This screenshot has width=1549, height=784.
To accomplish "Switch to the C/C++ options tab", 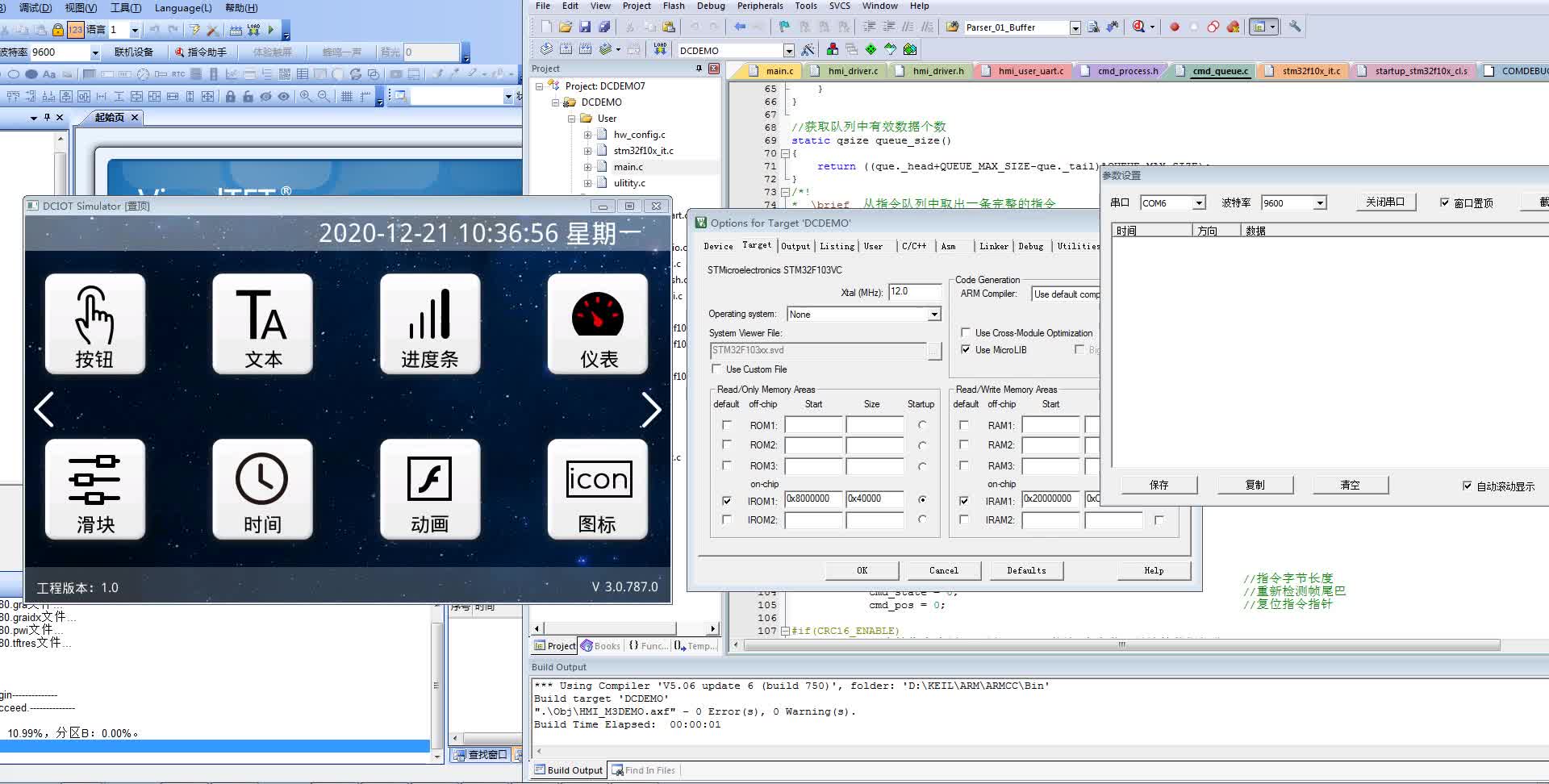I will click(x=913, y=246).
